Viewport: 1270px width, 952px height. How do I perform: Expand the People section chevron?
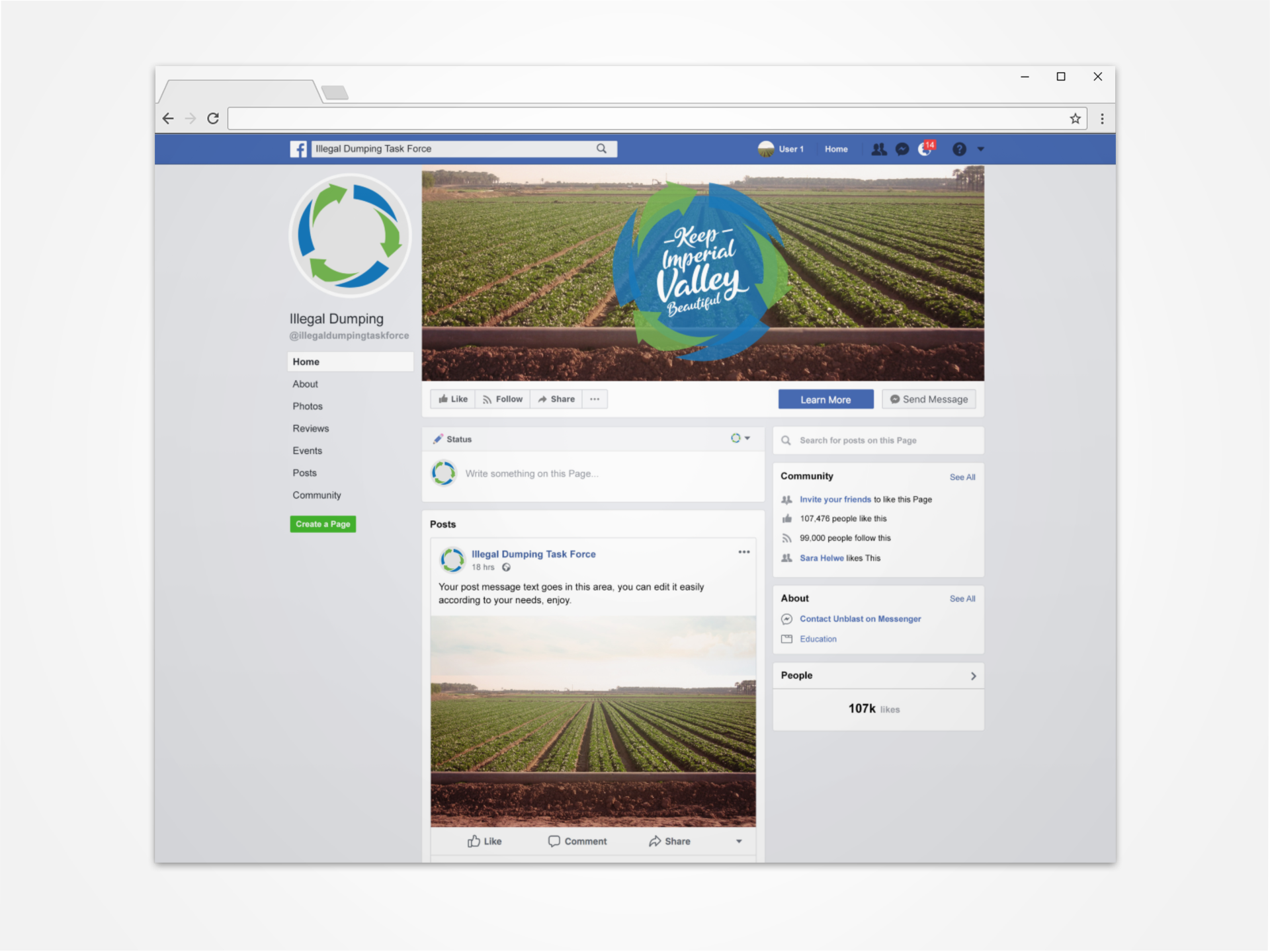click(x=973, y=676)
